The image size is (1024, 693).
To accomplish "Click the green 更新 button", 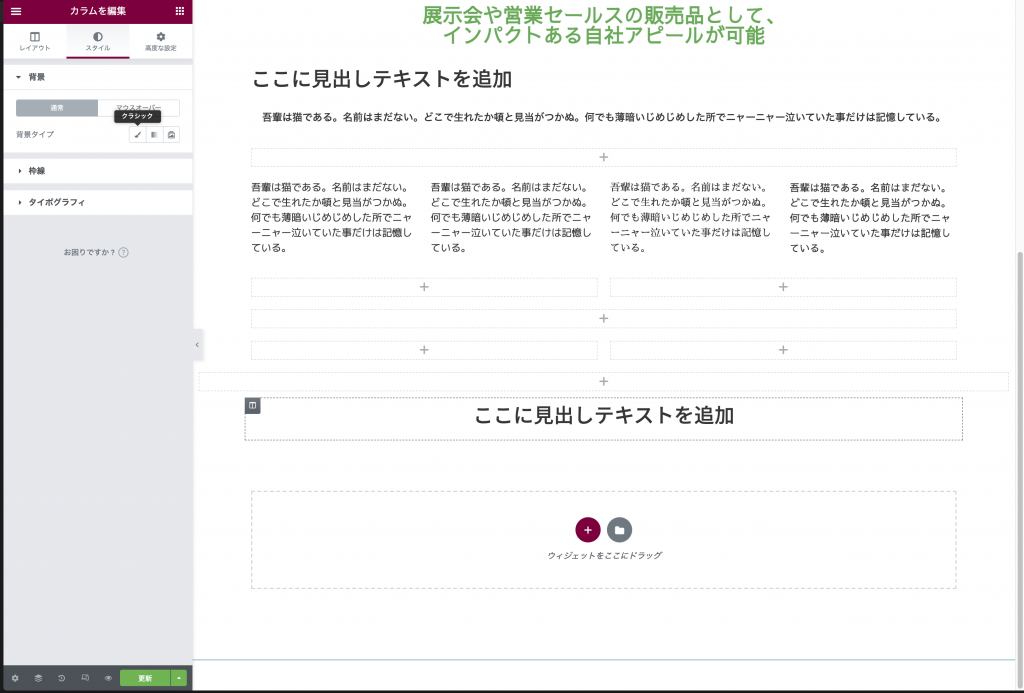I will pyautogui.click(x=145, y=678).
